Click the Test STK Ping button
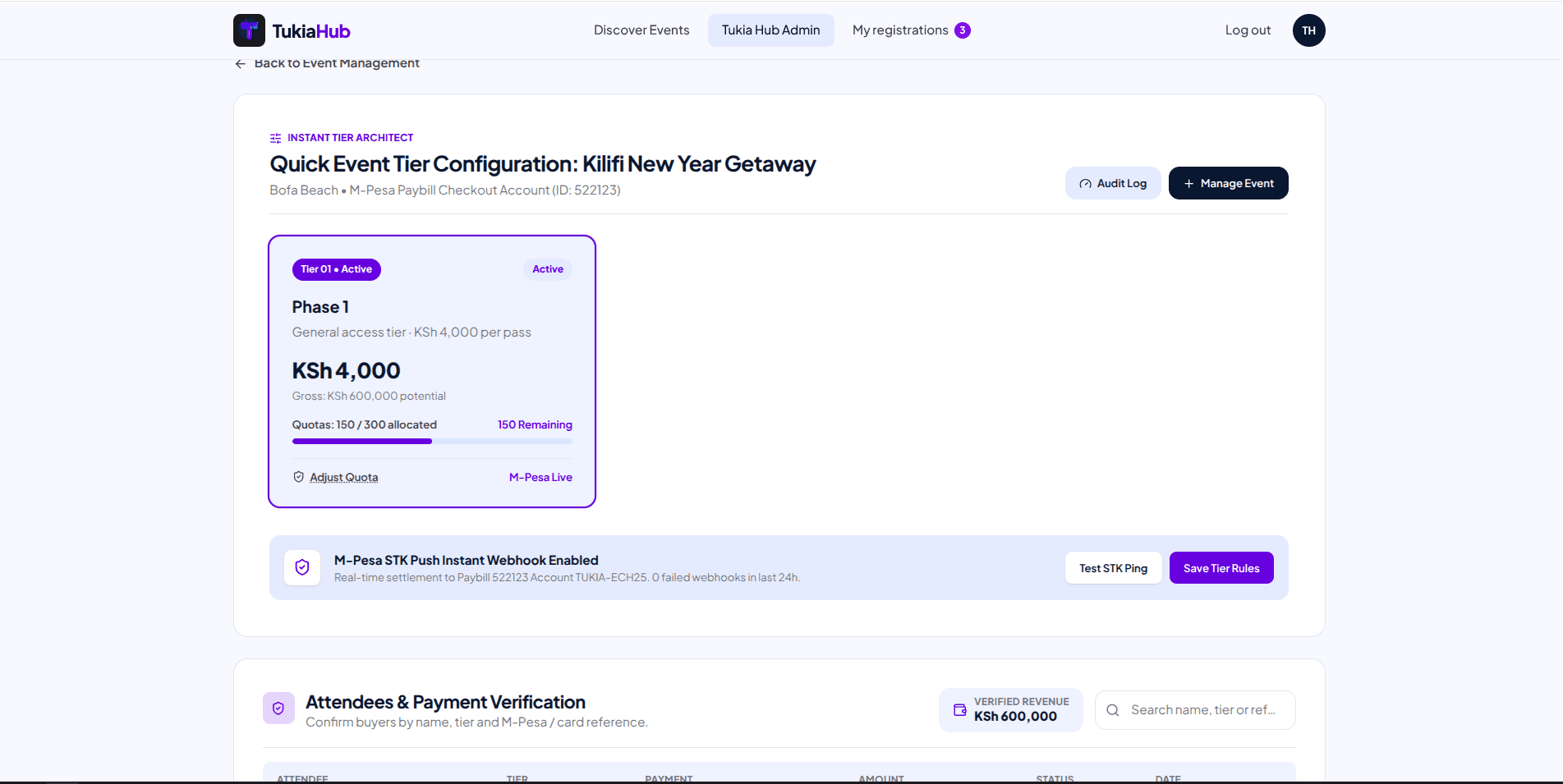Screen dimensions: 1563x784 point(1113,568)
